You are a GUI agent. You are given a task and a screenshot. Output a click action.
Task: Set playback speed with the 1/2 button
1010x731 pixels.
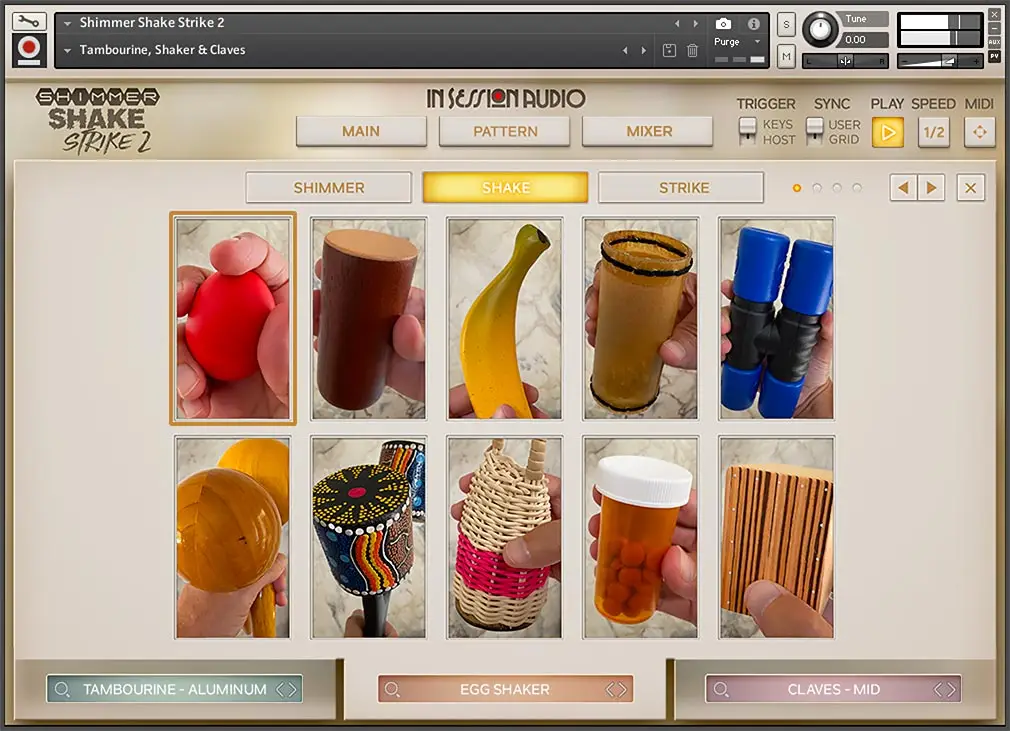coord(933,133)
